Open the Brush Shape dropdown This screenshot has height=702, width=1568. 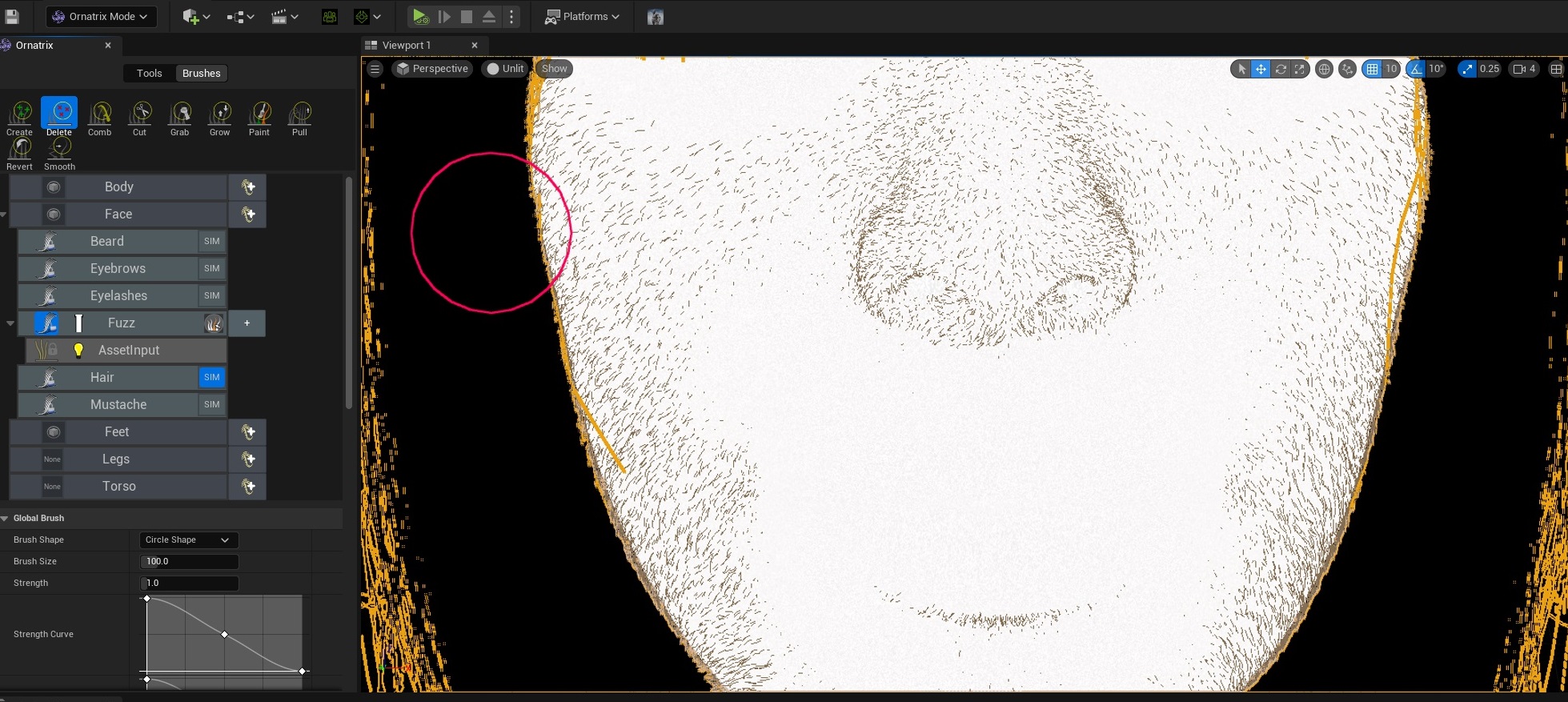[188, 540]
